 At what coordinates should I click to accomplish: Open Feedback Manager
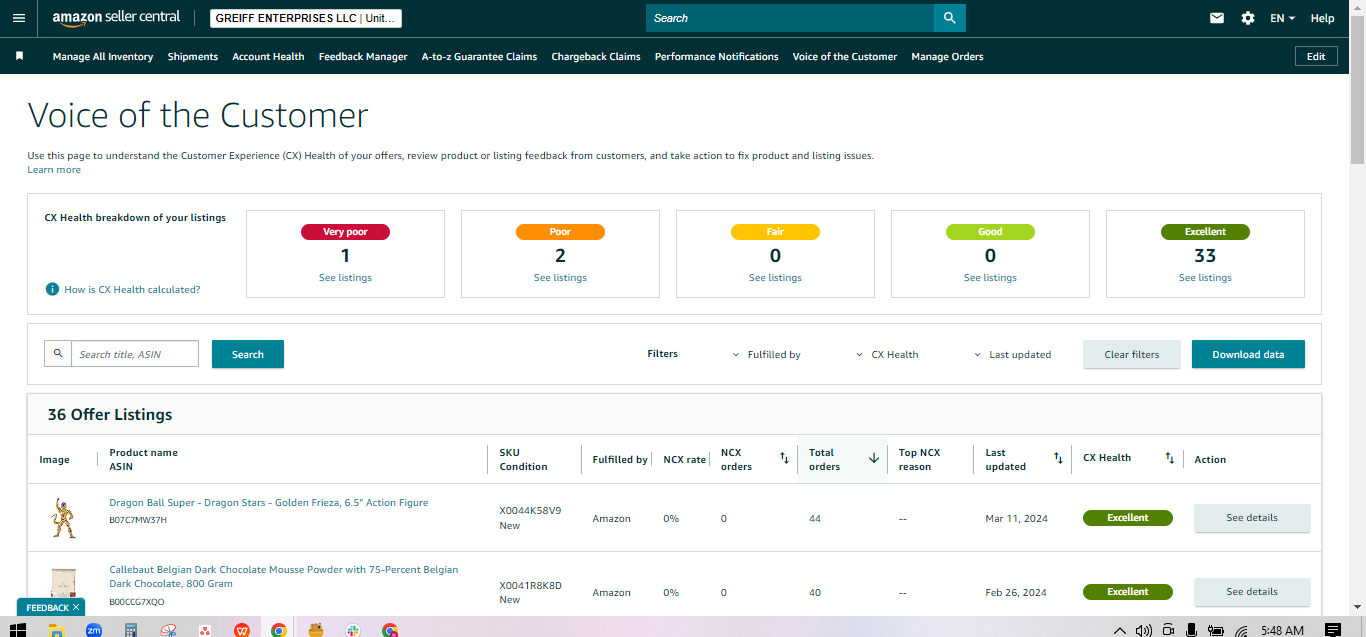363,56
